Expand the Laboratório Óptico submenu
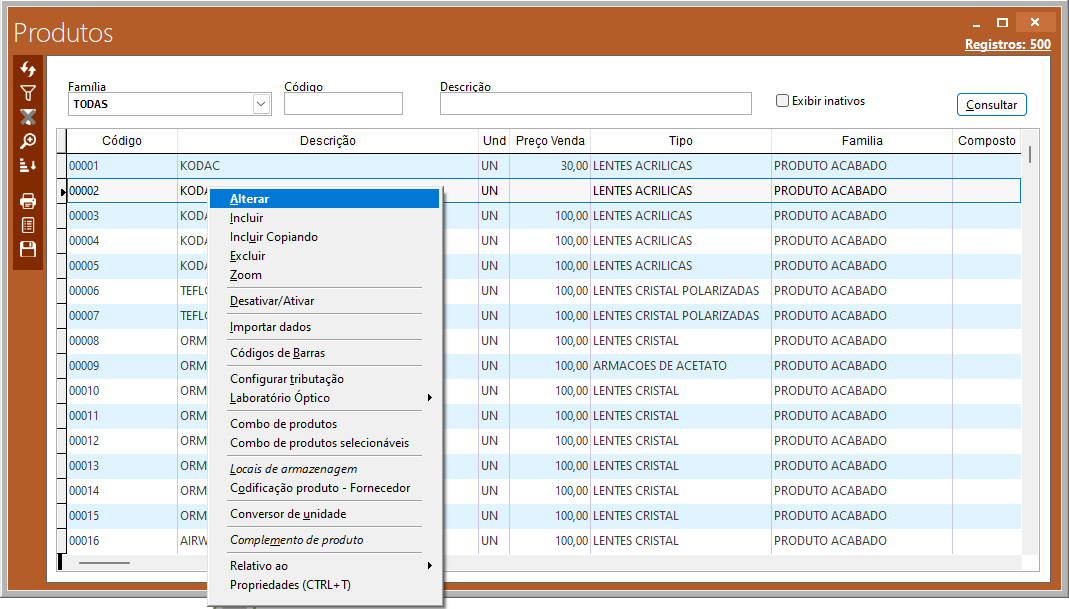This screenshot has height=609, width=1069. 429,398
